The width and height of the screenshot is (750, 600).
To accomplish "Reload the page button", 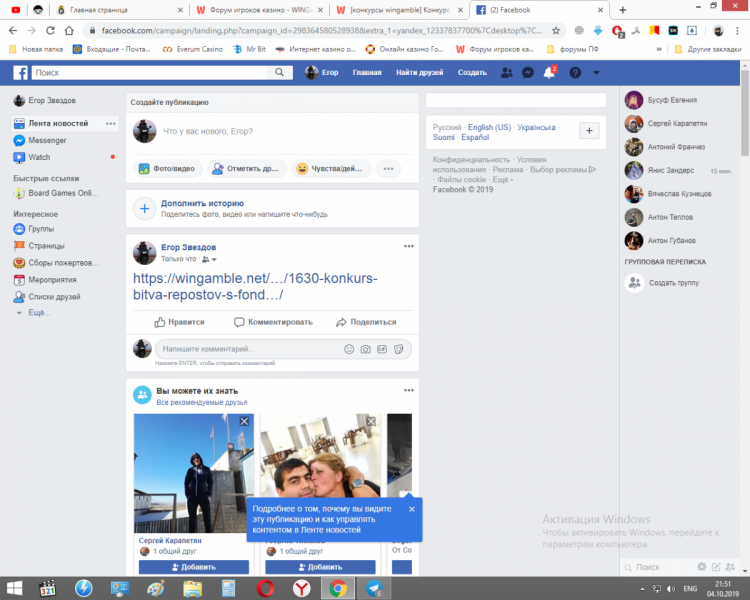I will [50, 31].
